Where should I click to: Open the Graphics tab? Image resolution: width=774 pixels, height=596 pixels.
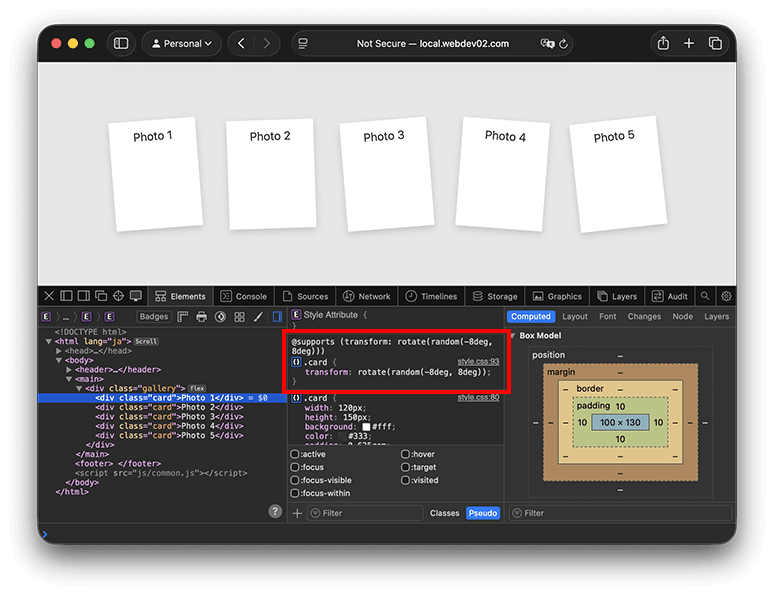[x=557, y=296]
